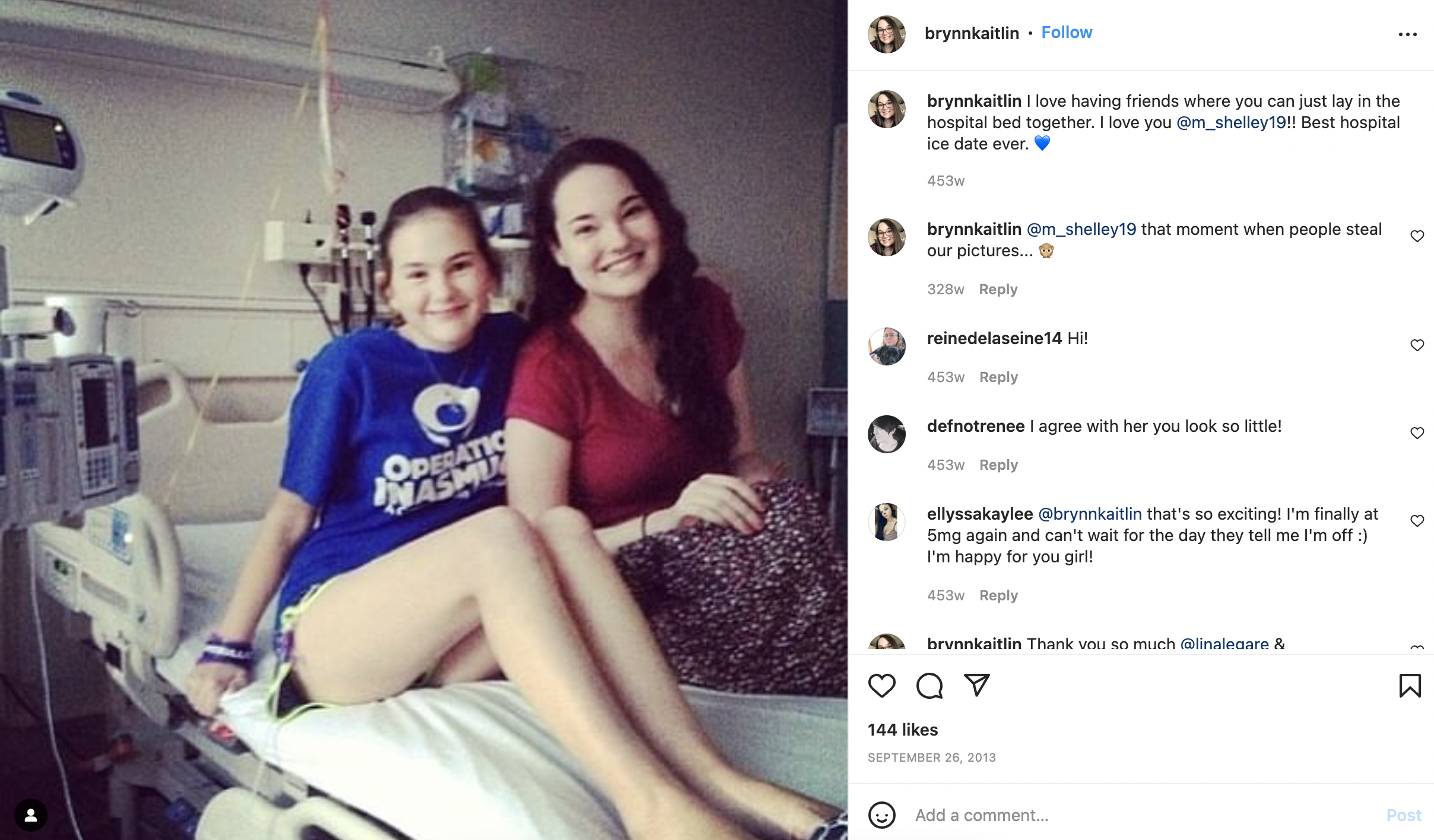This screenshot has height=840, width=1434.
Task: Save post with the bookmark icon
Action: click(x=1410, y=686)
